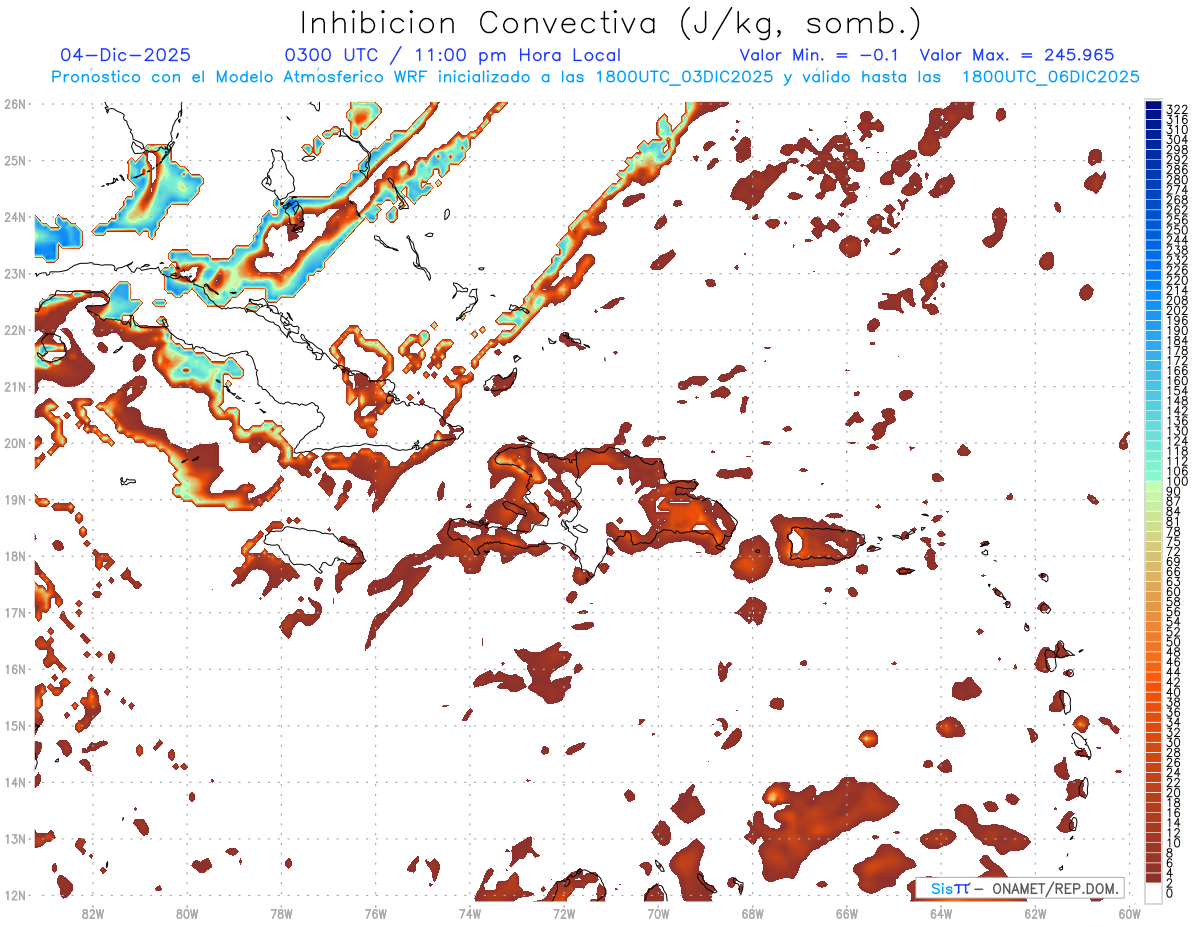Click the 16N latitude label

[x=15, y=669]
